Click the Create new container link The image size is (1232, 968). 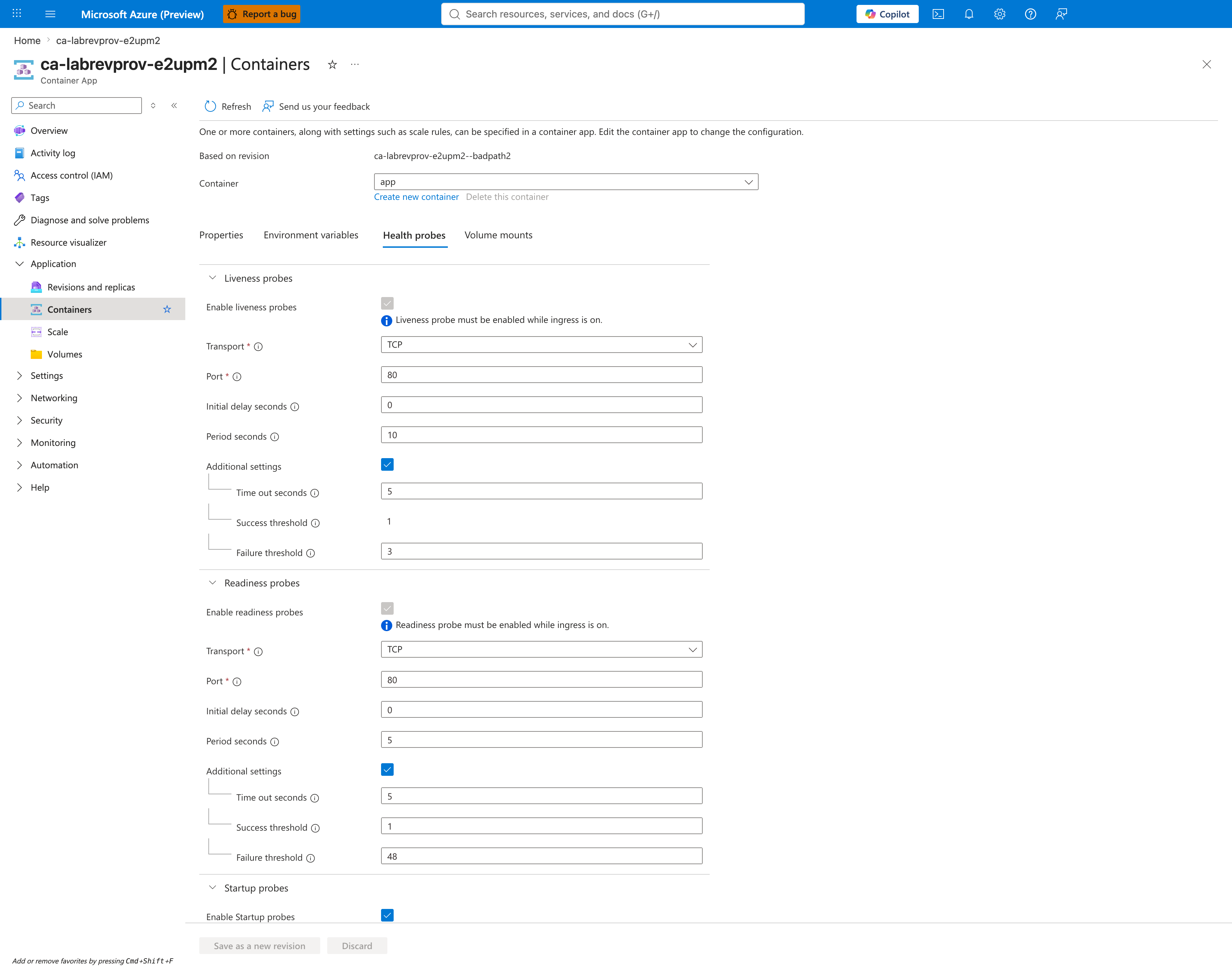(x=416, y=197)
